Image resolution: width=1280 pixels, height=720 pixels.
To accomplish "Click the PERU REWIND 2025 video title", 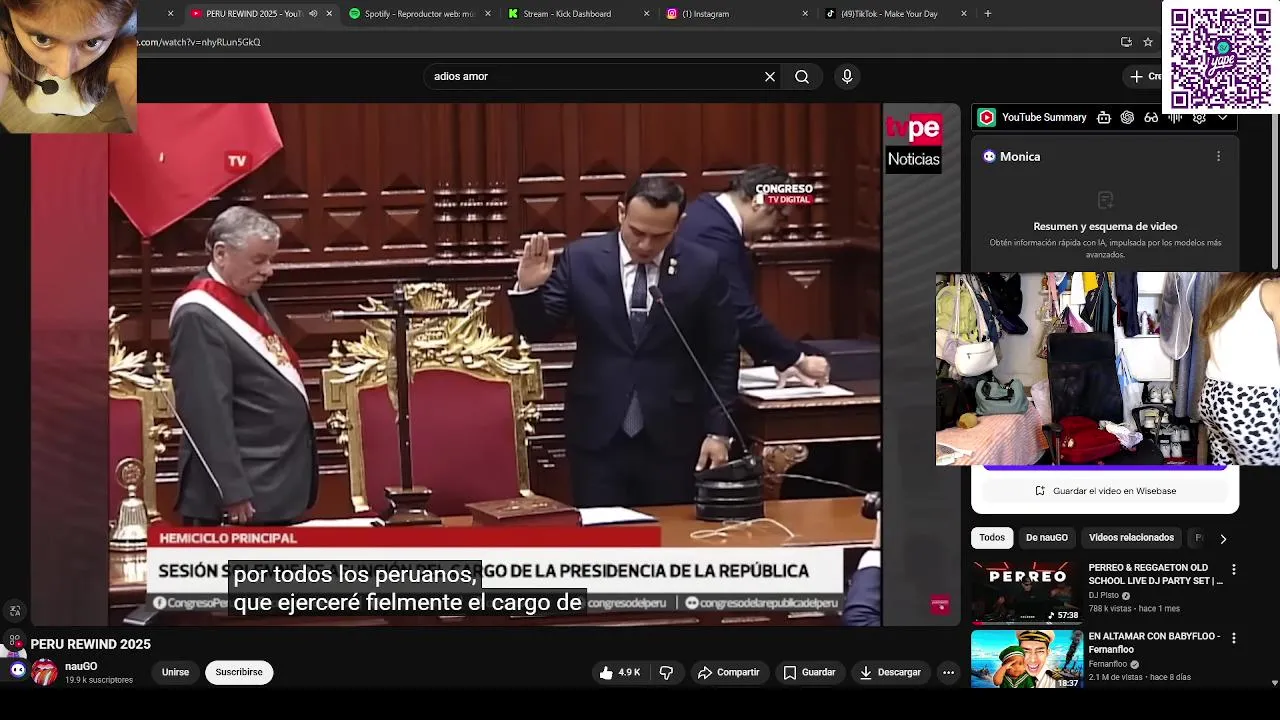I will [90, 645].
